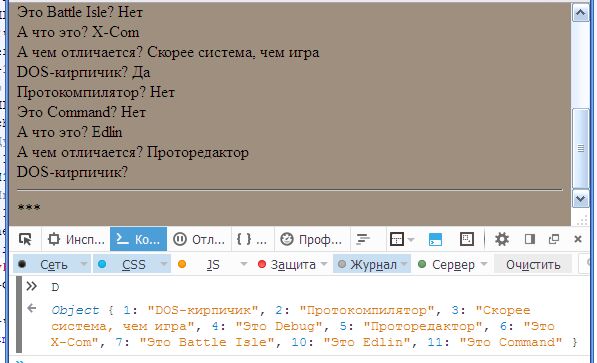Image resolution: width=597 pixels, height=363 pixels.
Task: Expand the Журнал filter dropdown arrow
Action: click(x=404, y=264)
